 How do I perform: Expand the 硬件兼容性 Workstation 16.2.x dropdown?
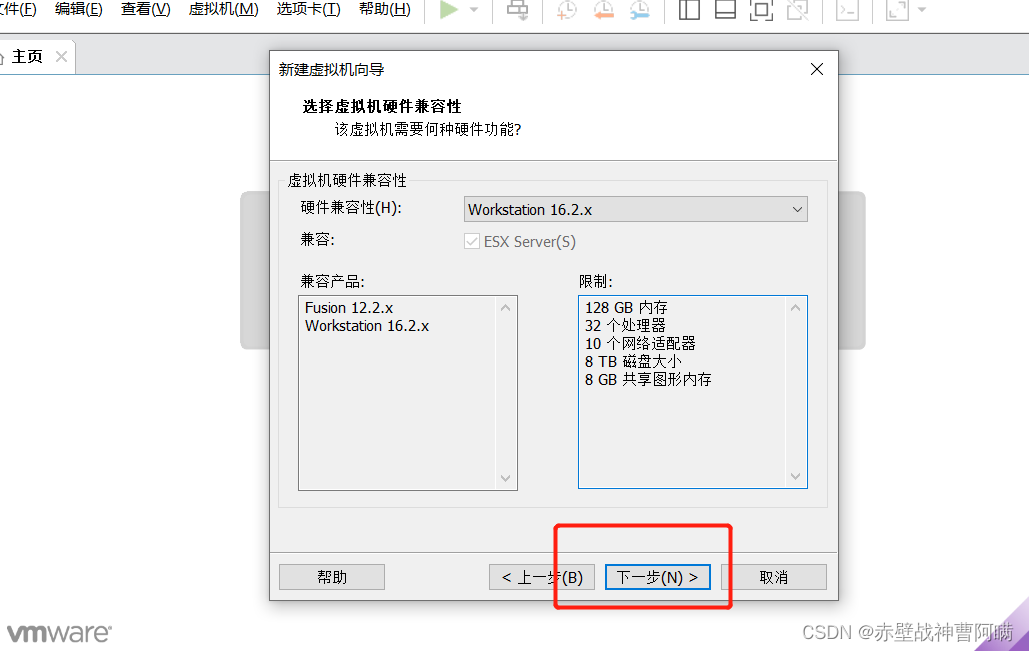tap(635, 209)
